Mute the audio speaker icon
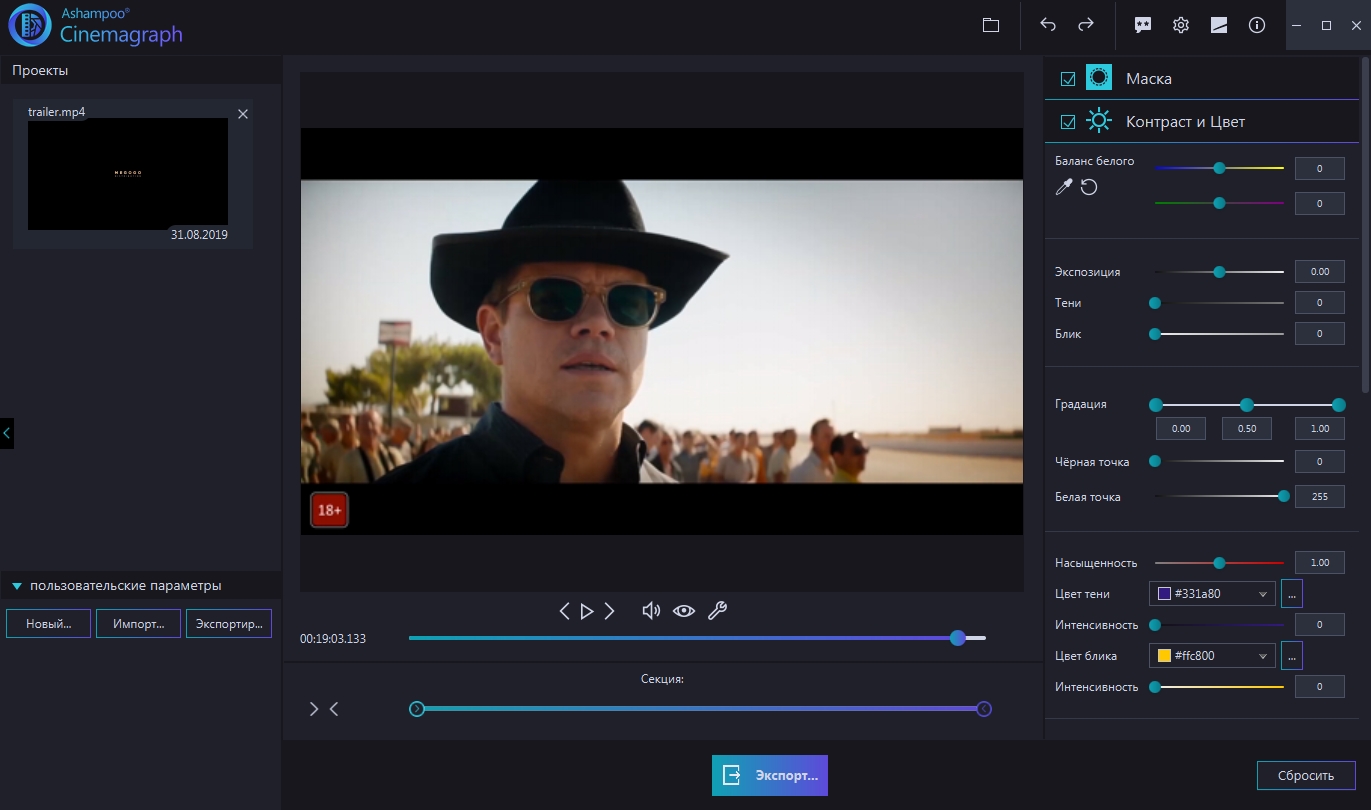This screenshot has height=810, width=1371. [x=651, y=611]
